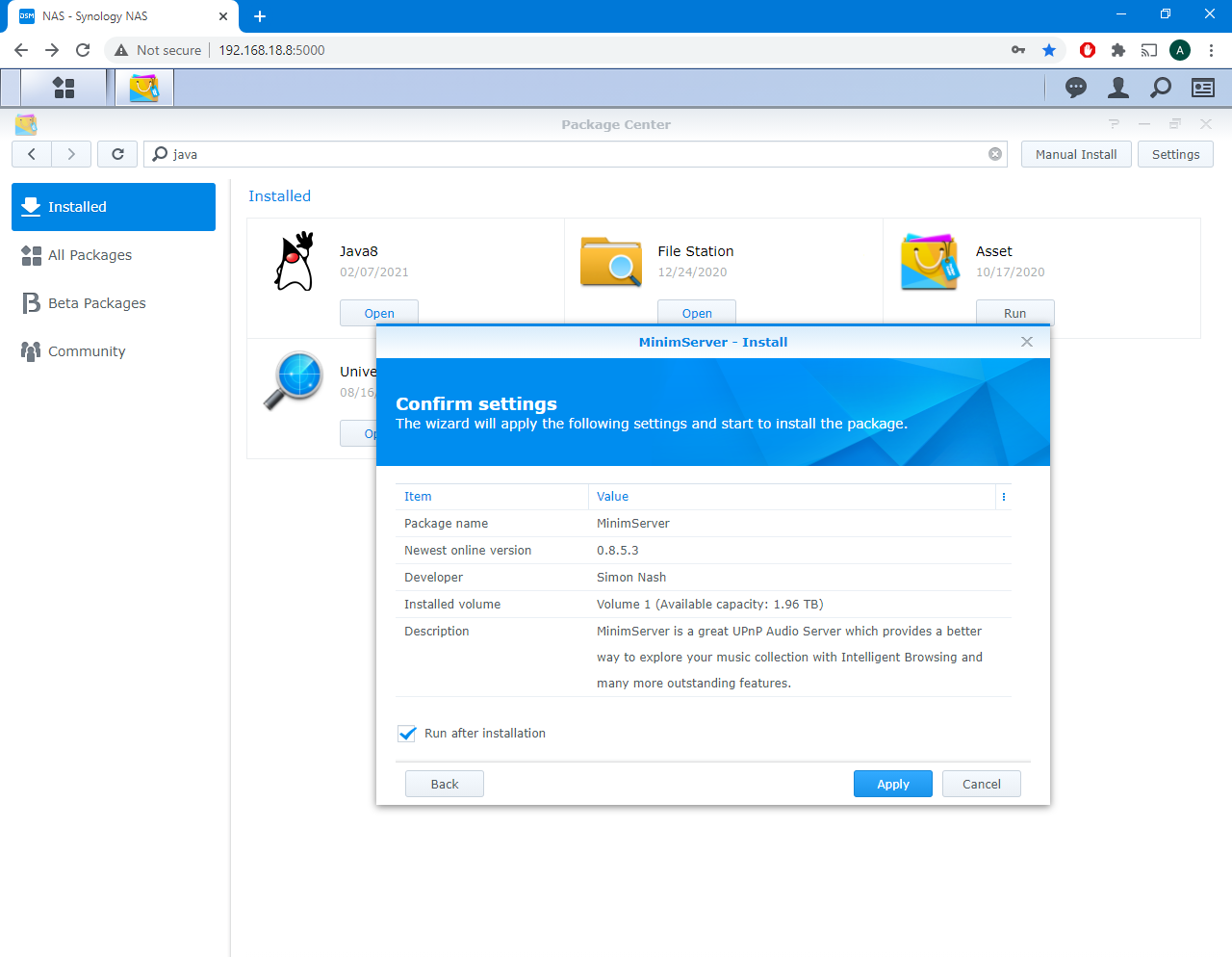Image resolution: width=1232 pixels, height=957 pixels.
Task: Clear the java search text
Action: click(x=995, y=154)
